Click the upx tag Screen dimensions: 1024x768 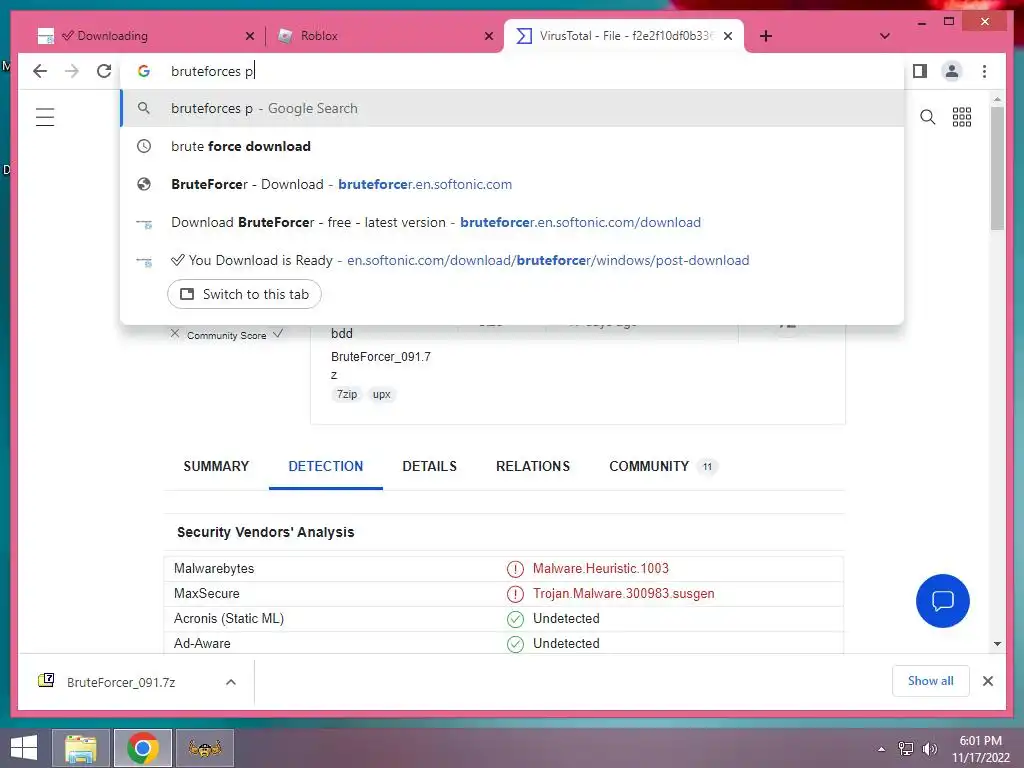click(x=381, y=394)
